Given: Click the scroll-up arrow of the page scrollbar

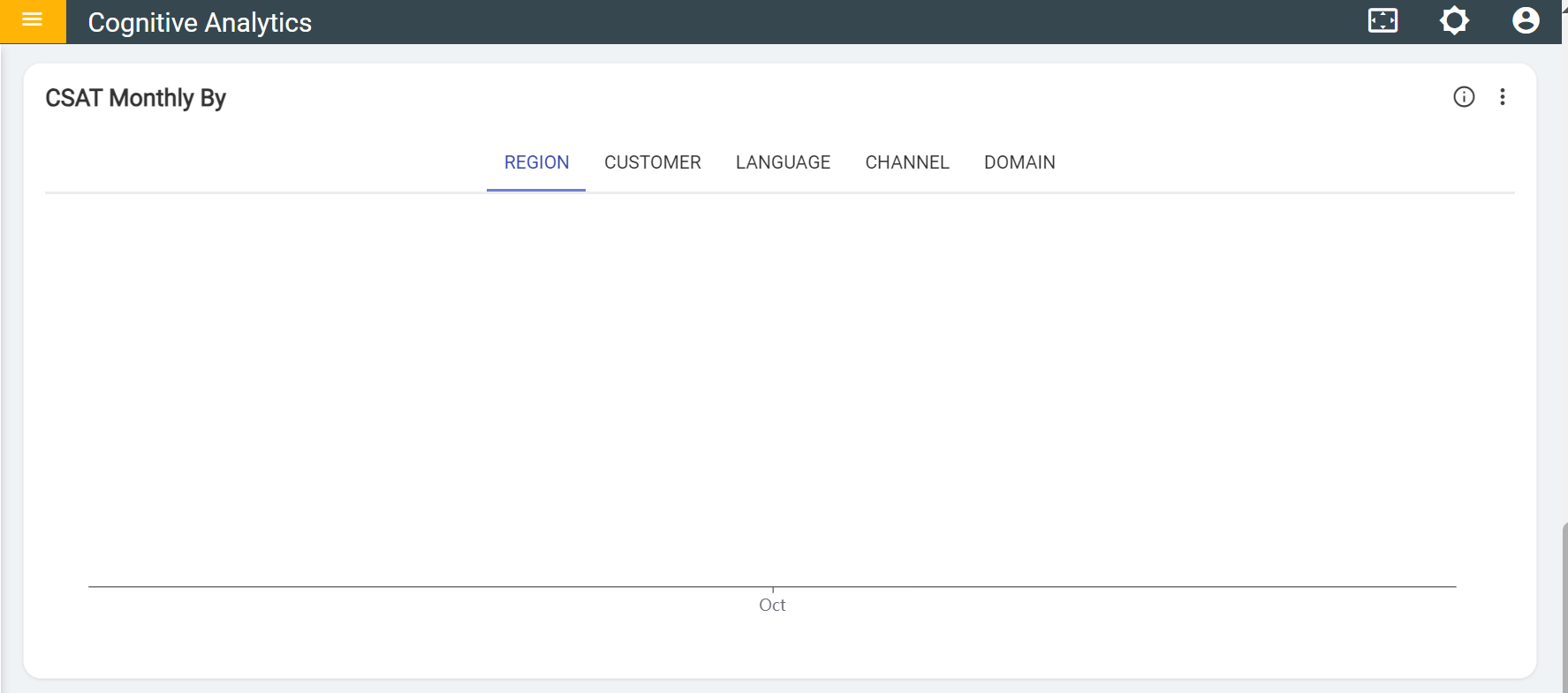Looking at the screenshot, I should (1564, 5).
